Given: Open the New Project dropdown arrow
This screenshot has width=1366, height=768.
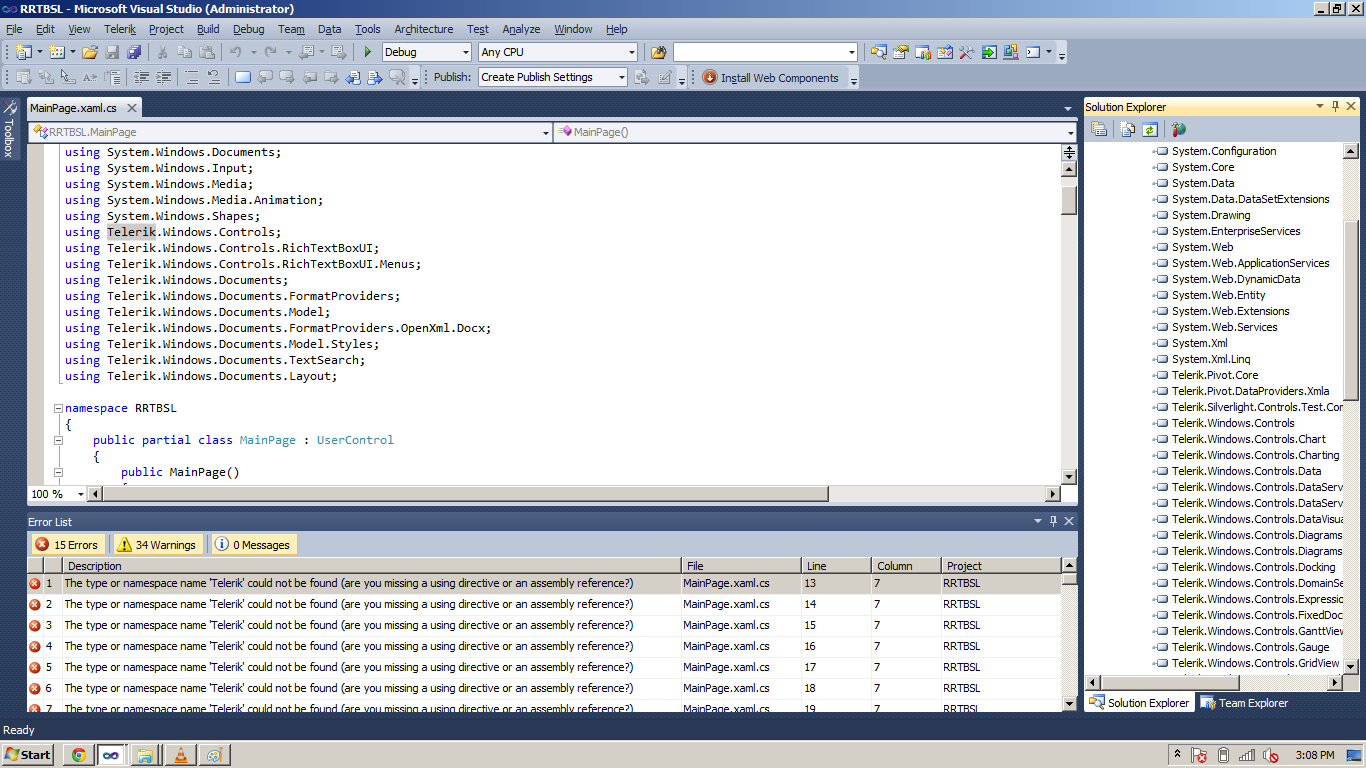Looking at the screenshot, I should (39, 52).
